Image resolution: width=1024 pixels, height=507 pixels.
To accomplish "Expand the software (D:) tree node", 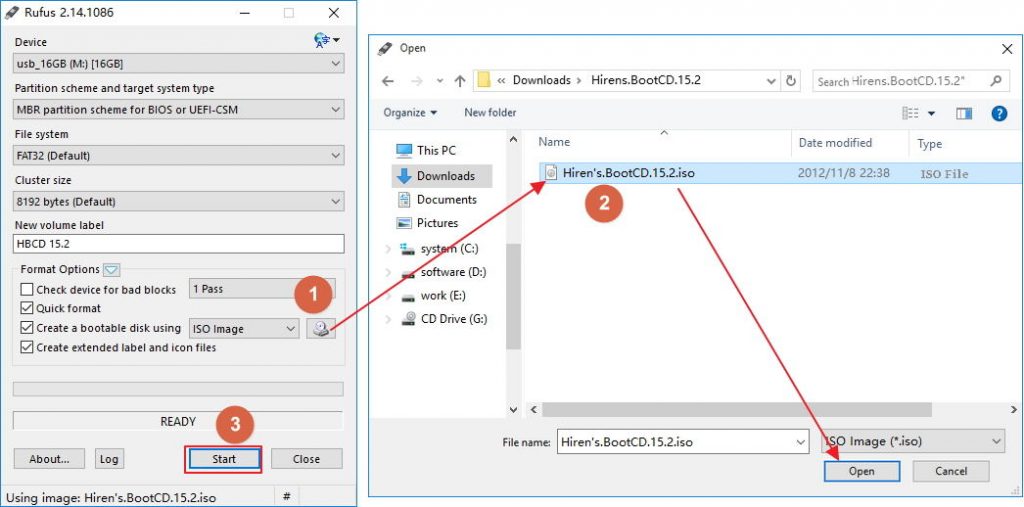I will click(389, 272).
